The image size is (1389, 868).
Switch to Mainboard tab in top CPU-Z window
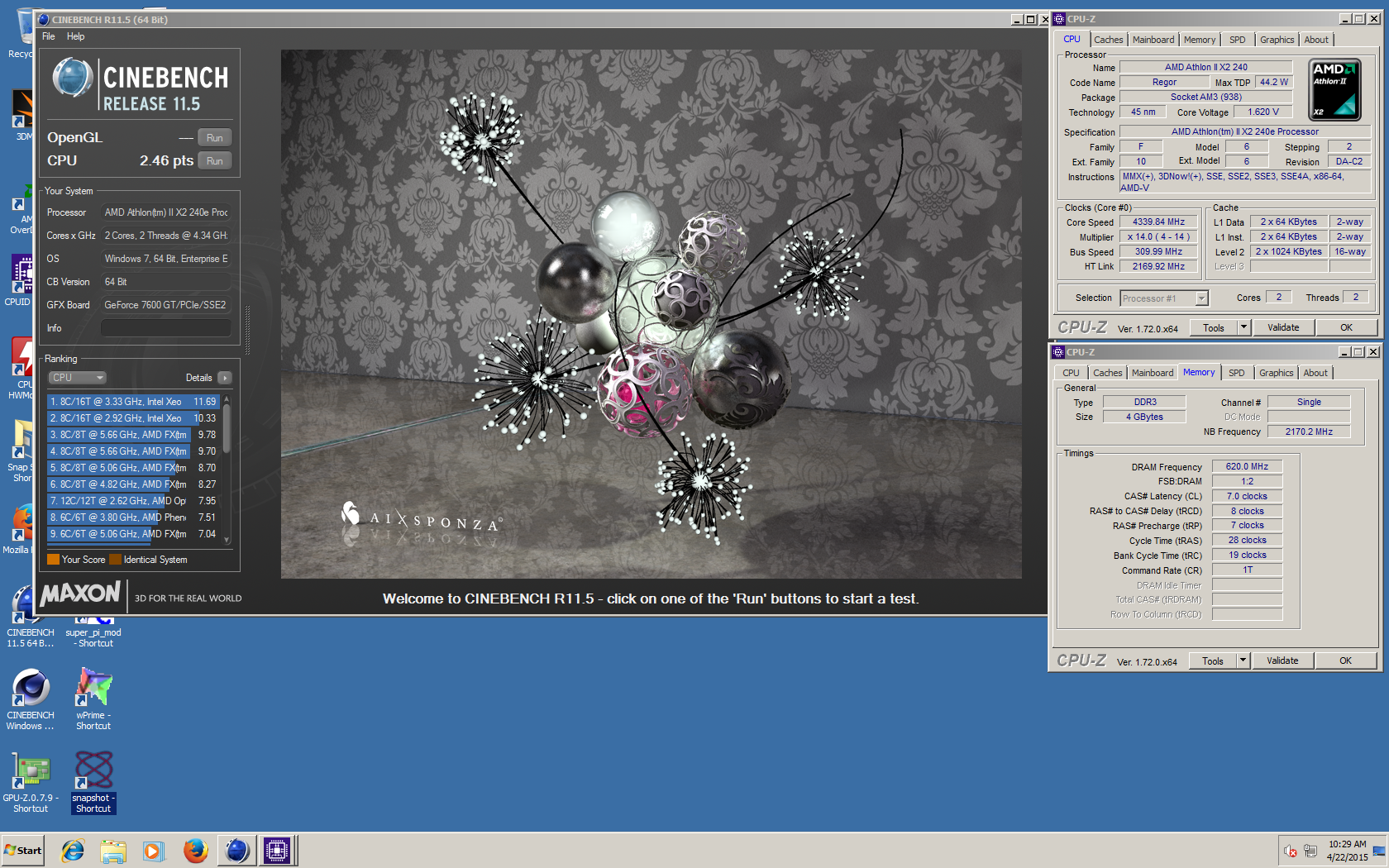(x=1153, y=40)
